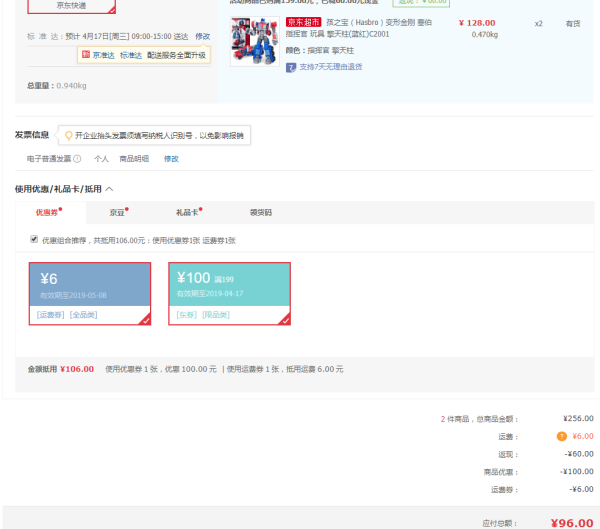600x529 pixels.
Task: Switch to the 优惠券 tab
Action: (x=49, y=212)
